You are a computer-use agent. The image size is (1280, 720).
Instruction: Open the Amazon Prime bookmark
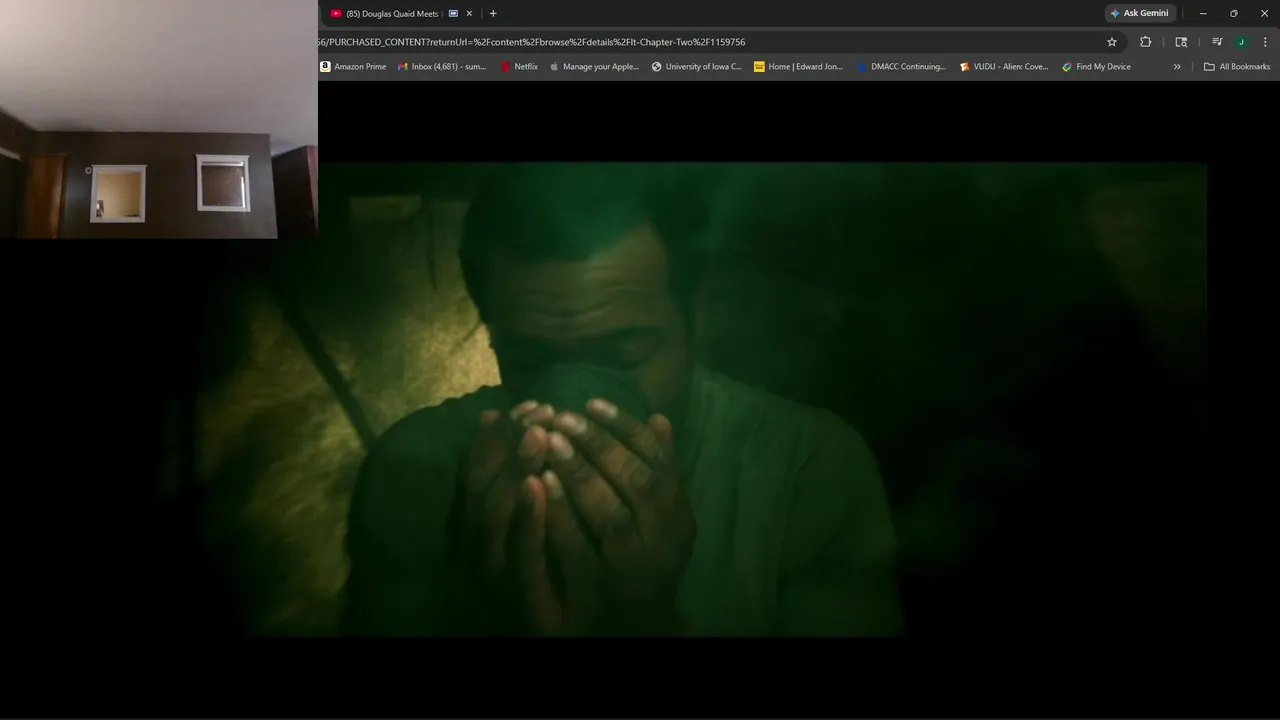[x=353, y=67]
